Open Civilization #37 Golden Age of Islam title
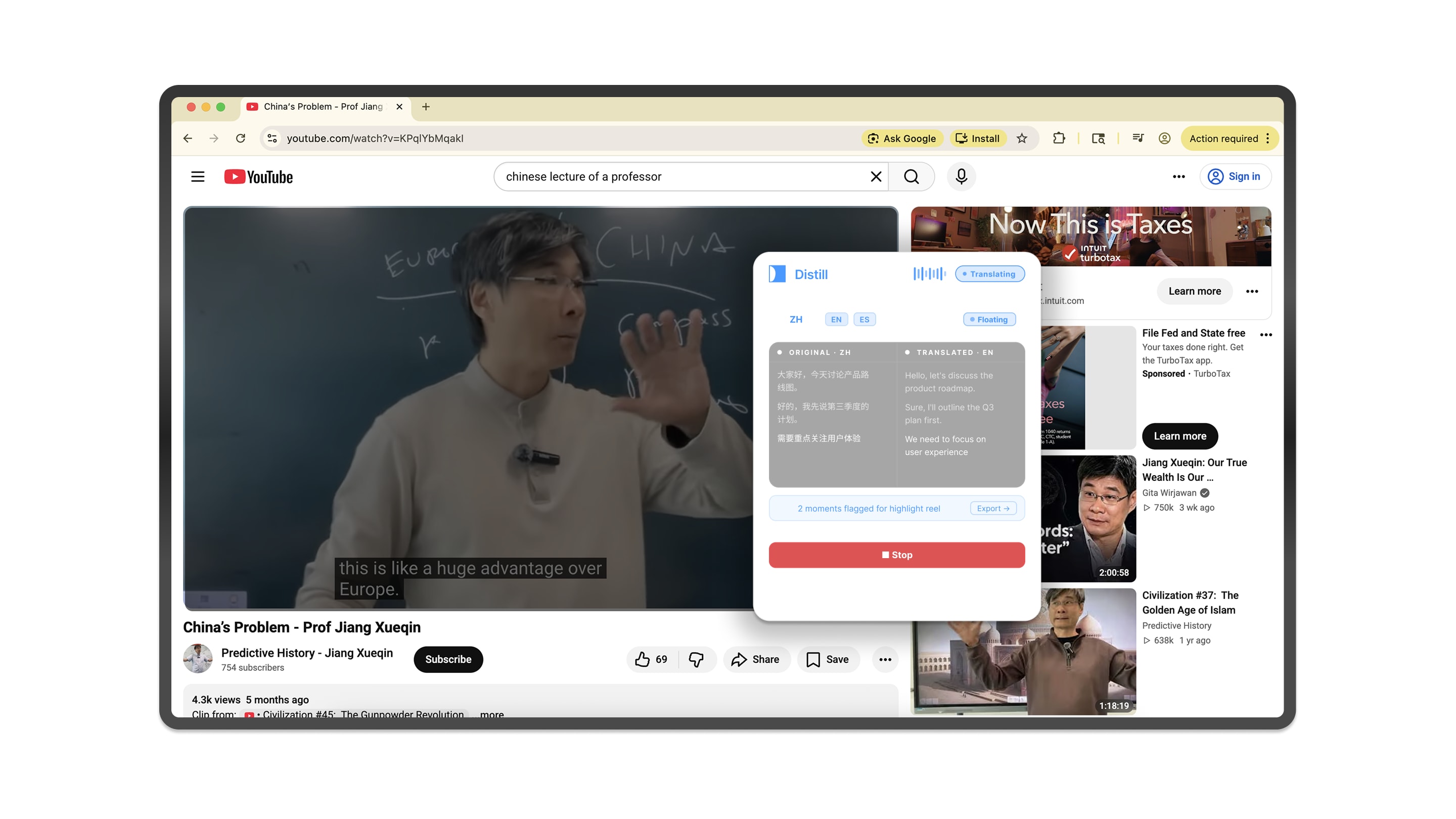Screen dimensions: 1456x819 pyautogui.click(x=1190, y=603)
